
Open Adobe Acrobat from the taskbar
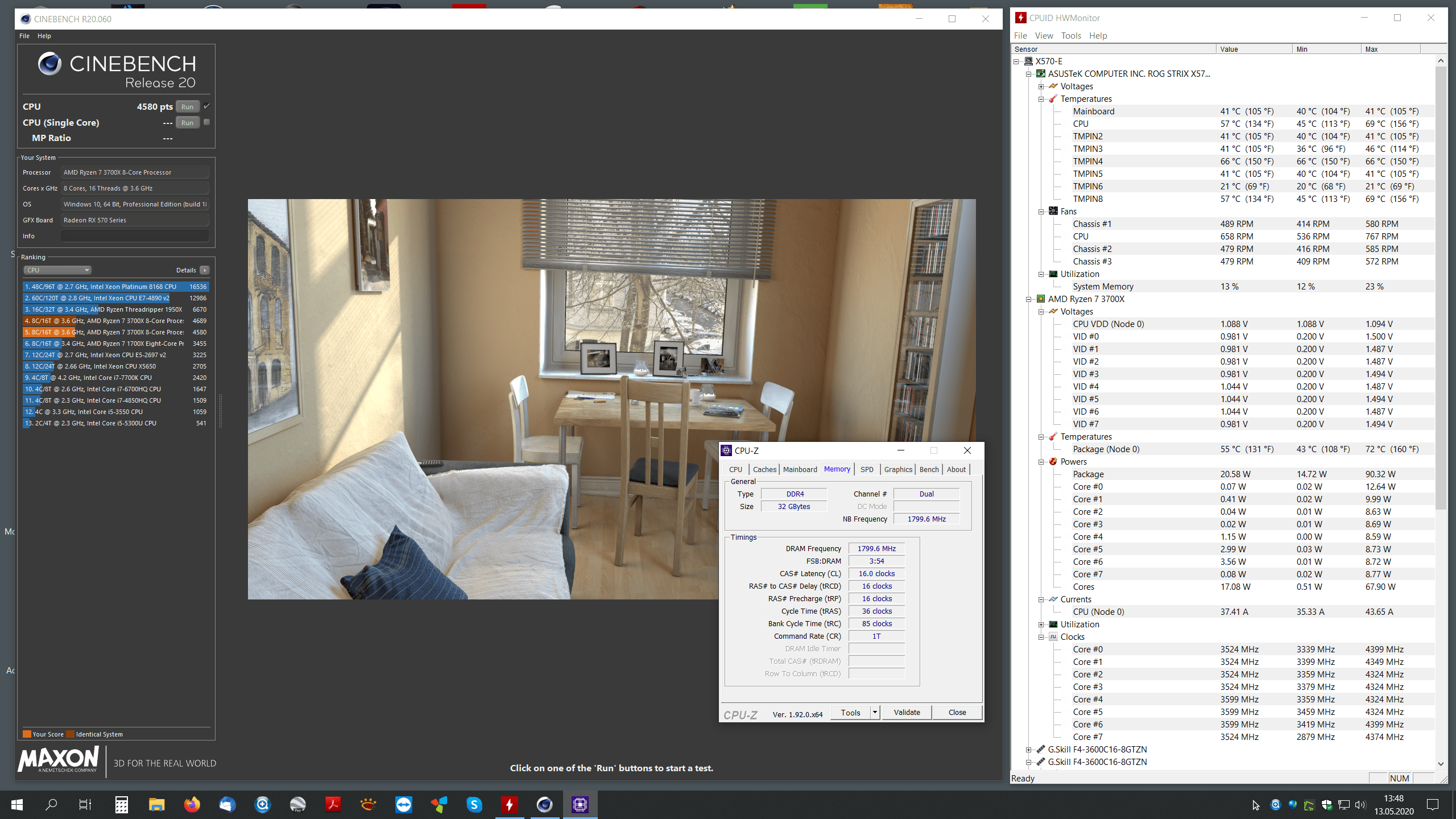333,804
